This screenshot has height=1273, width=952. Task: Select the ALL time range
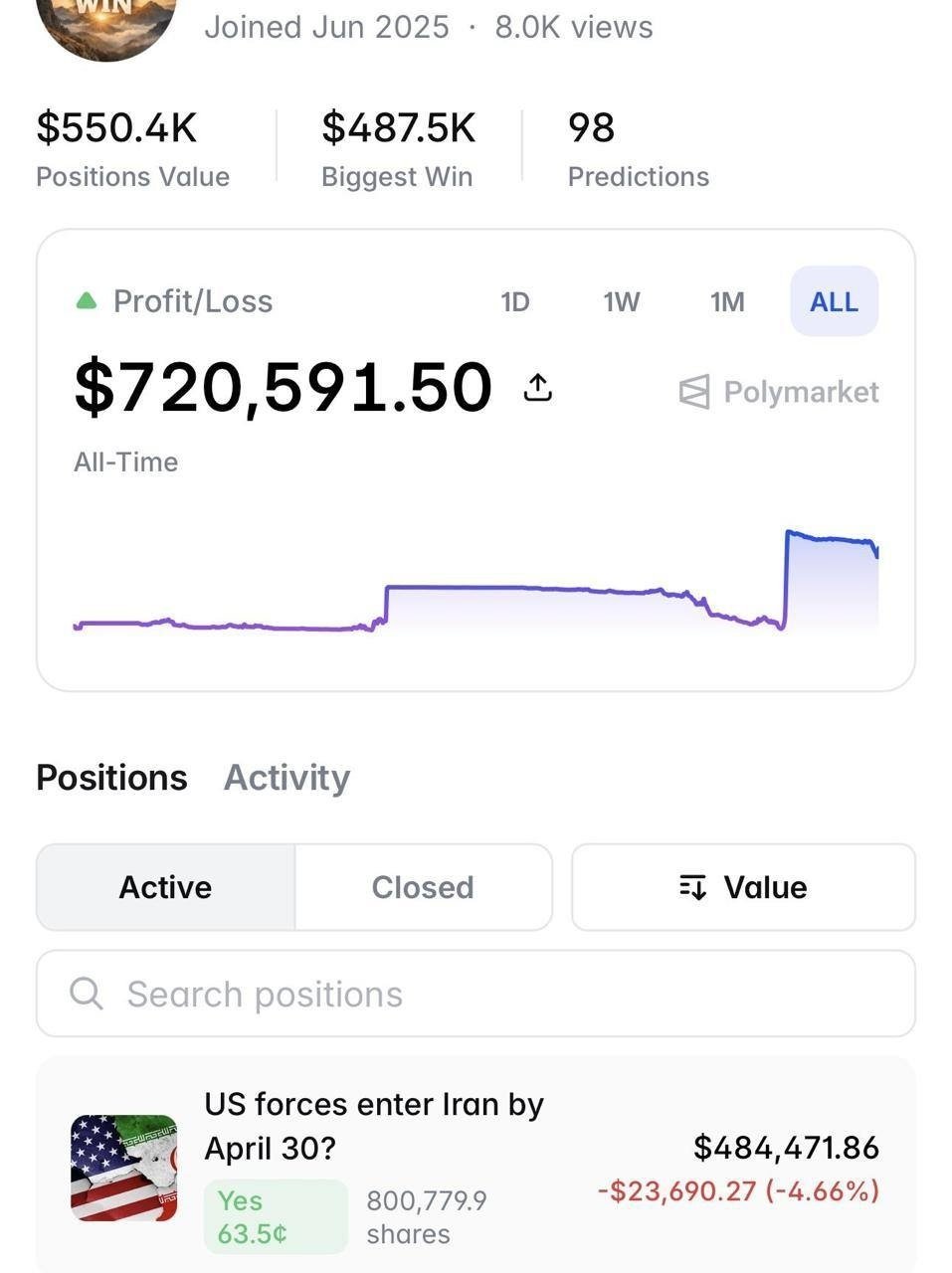pos(834,301)
